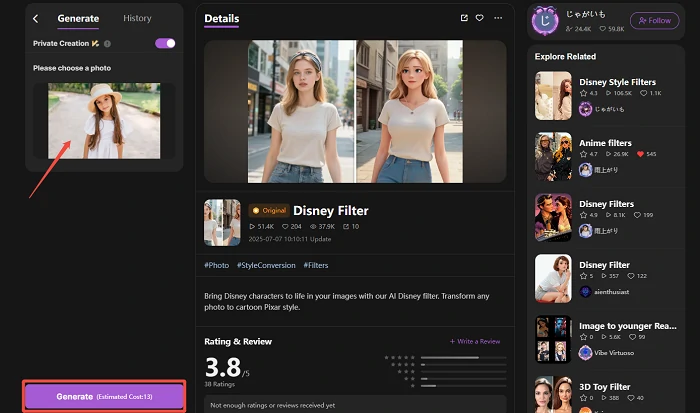Image resolution: width=700 pixels, height=413 pixels.
Task: Click Write a Review link
Action: coord(475,341)
